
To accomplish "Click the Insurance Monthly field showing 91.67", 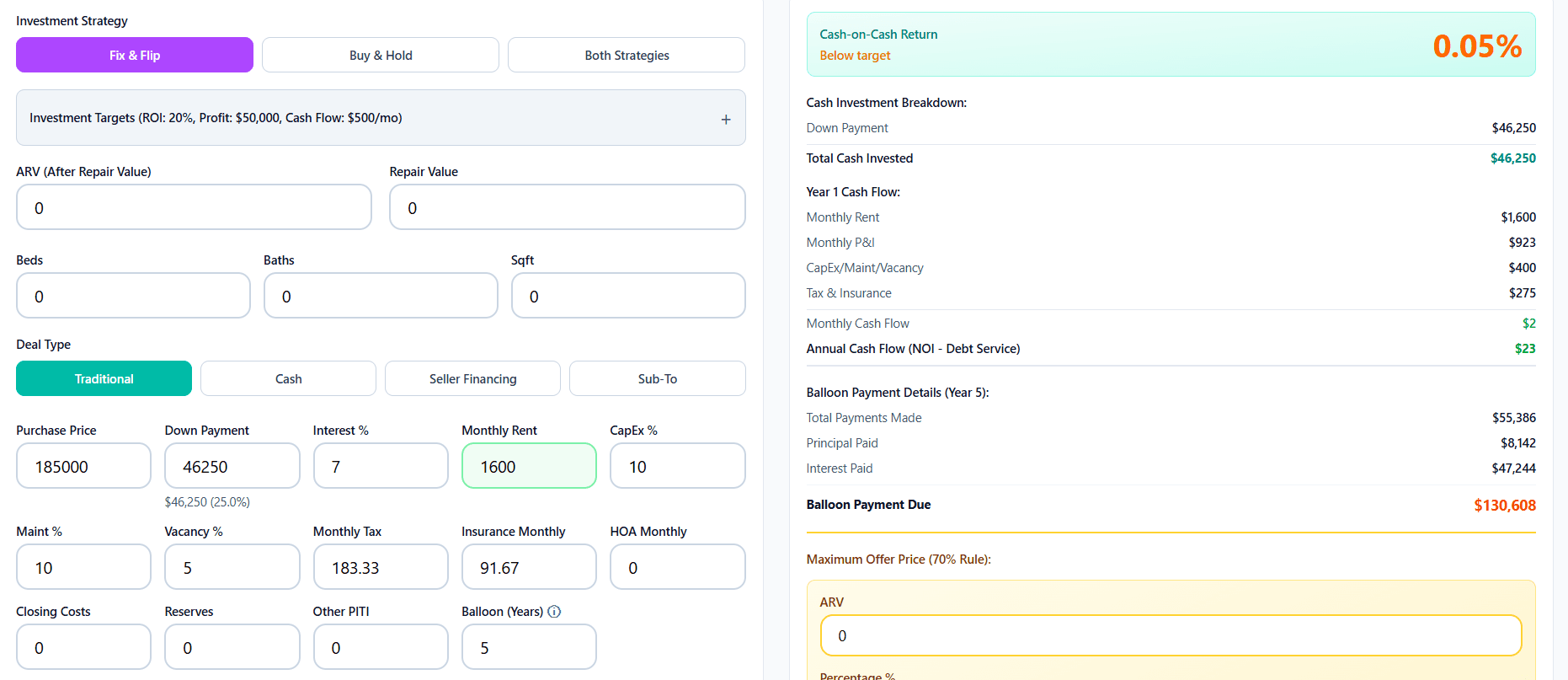I will click(x=529, y=567).
